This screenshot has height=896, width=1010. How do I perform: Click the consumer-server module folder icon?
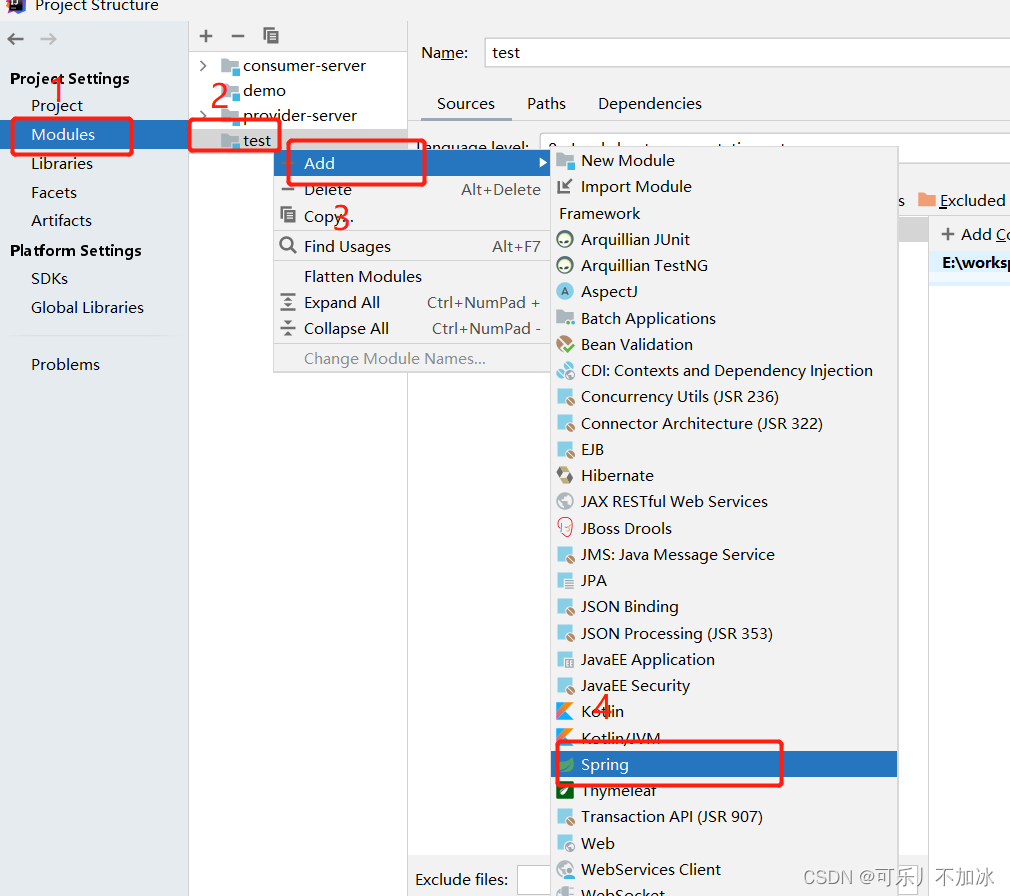tap(230, 66)
